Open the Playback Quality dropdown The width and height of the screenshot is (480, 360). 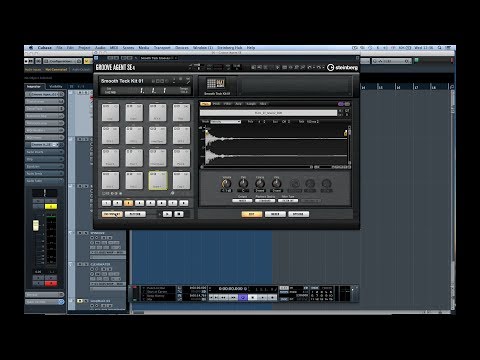click(265, 201)
